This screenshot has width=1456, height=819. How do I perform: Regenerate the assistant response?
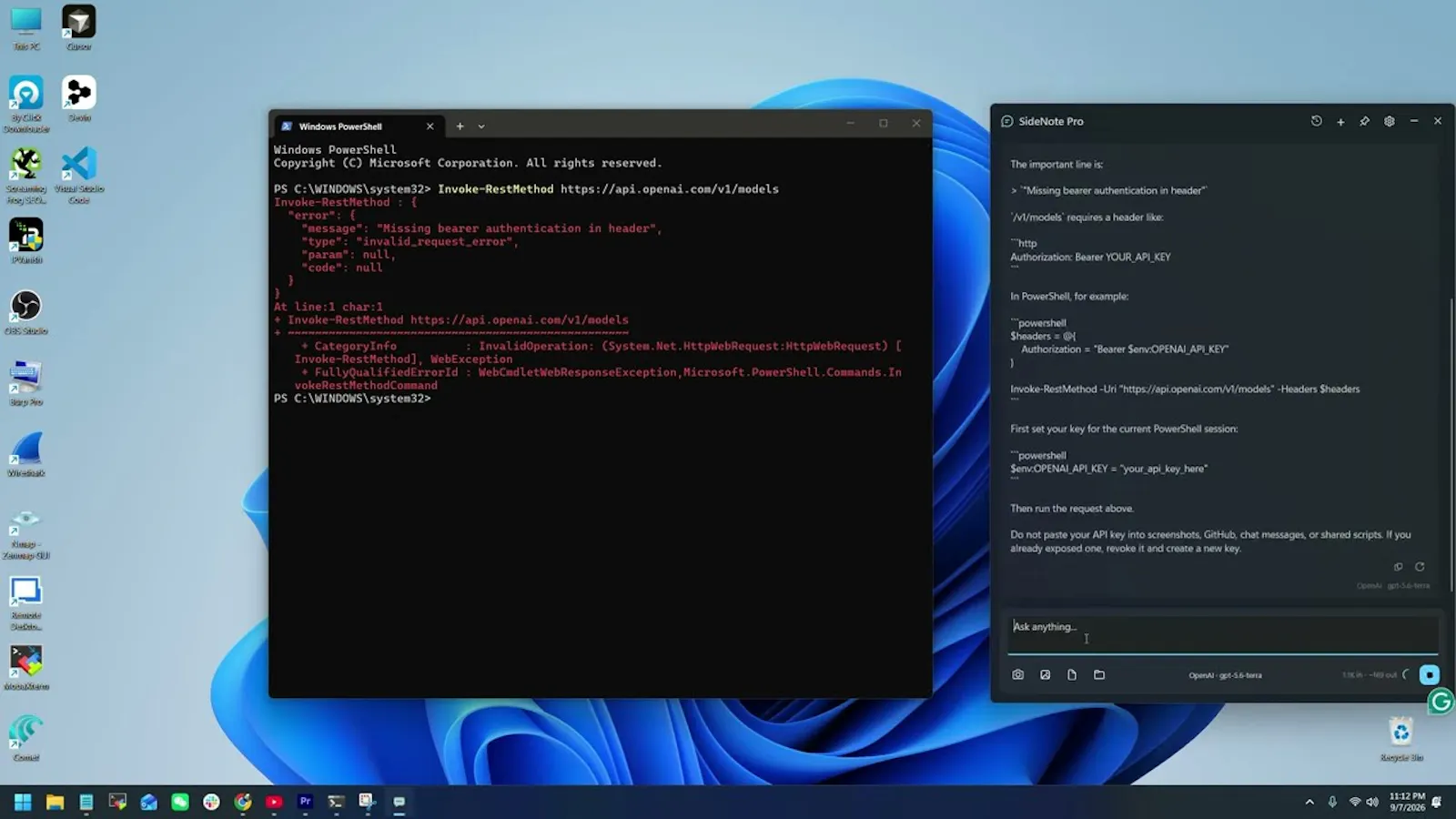pyautogui.click(x=1420, y=567)
